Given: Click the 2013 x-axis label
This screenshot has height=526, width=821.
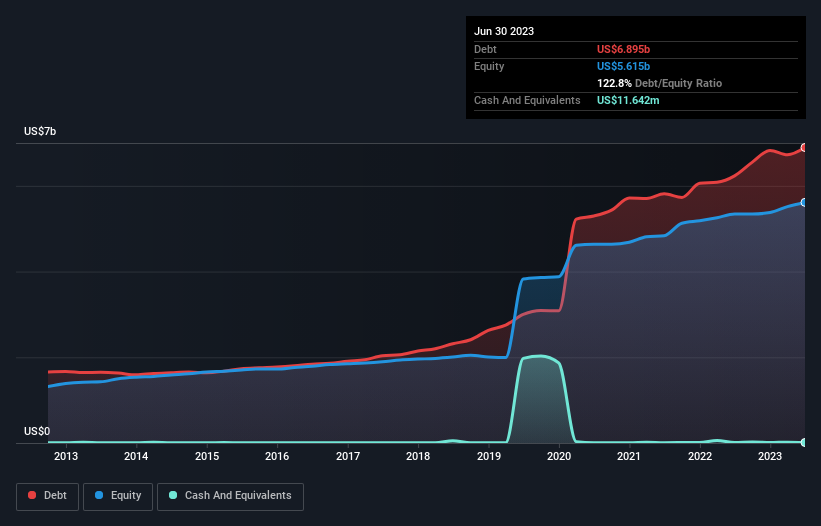Looking at the screenshot, I should click(66, 456).
